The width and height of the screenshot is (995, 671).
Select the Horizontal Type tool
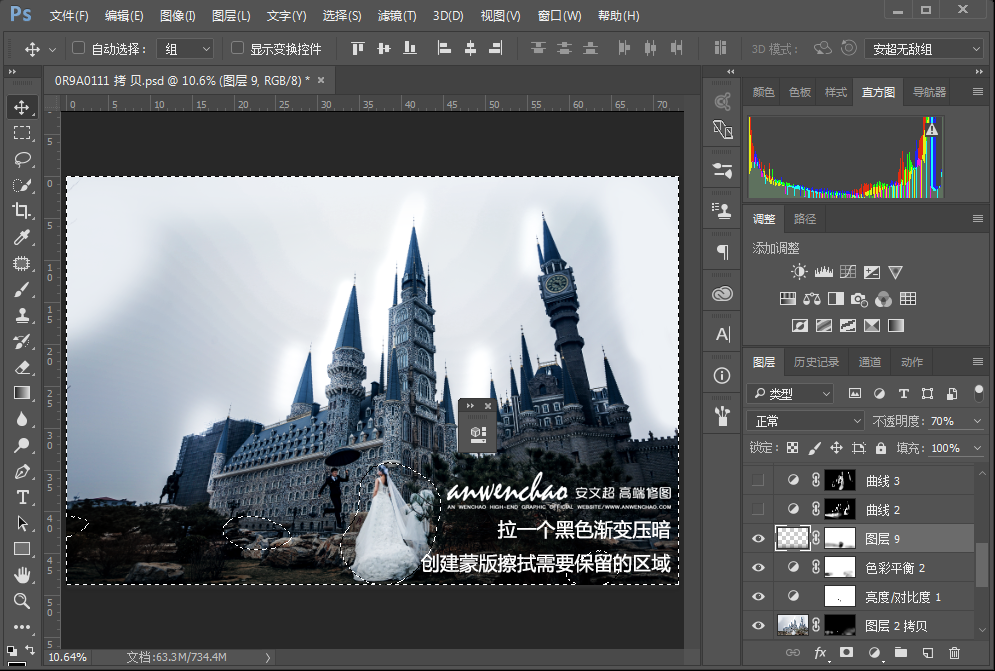click(x=22, y=497)
